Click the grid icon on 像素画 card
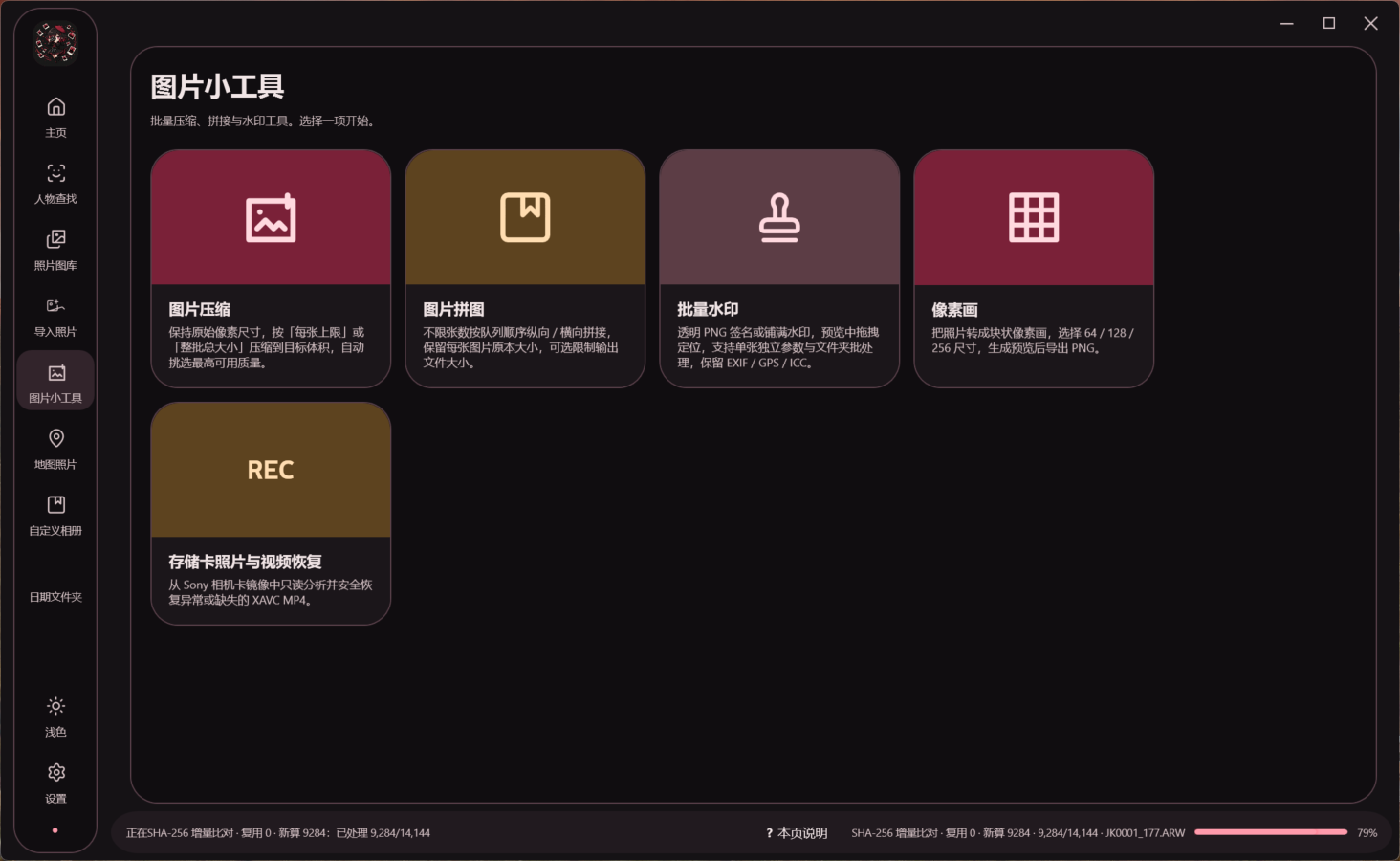 pos(1034,217)
